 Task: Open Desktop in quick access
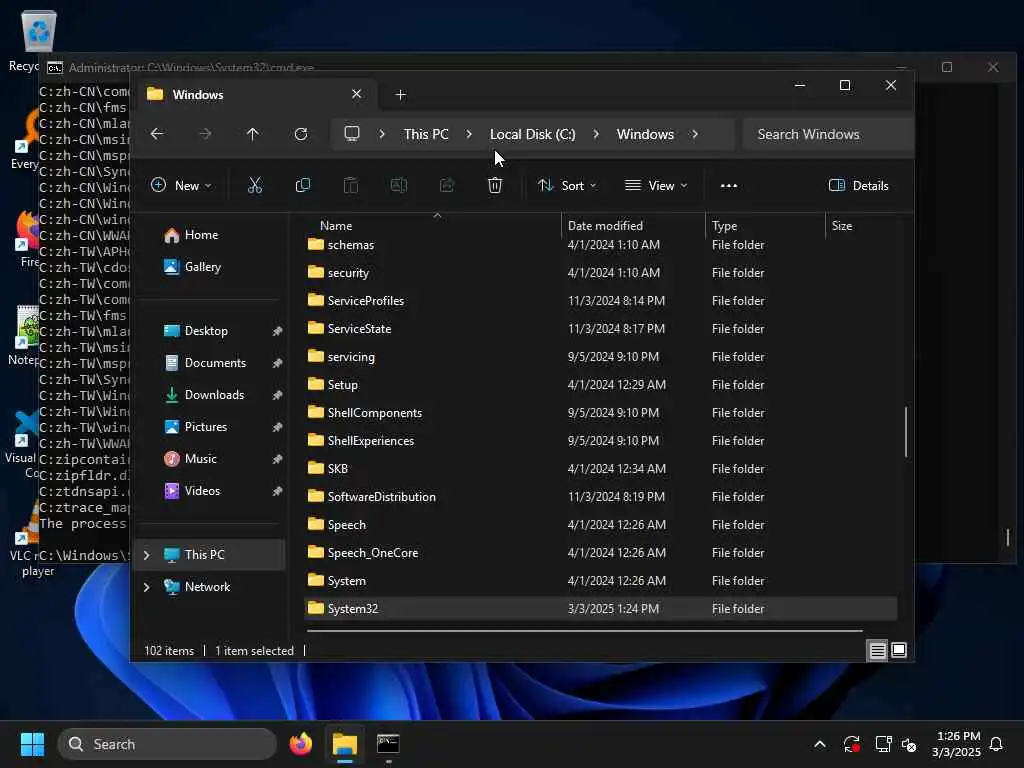tap(212, 331)
